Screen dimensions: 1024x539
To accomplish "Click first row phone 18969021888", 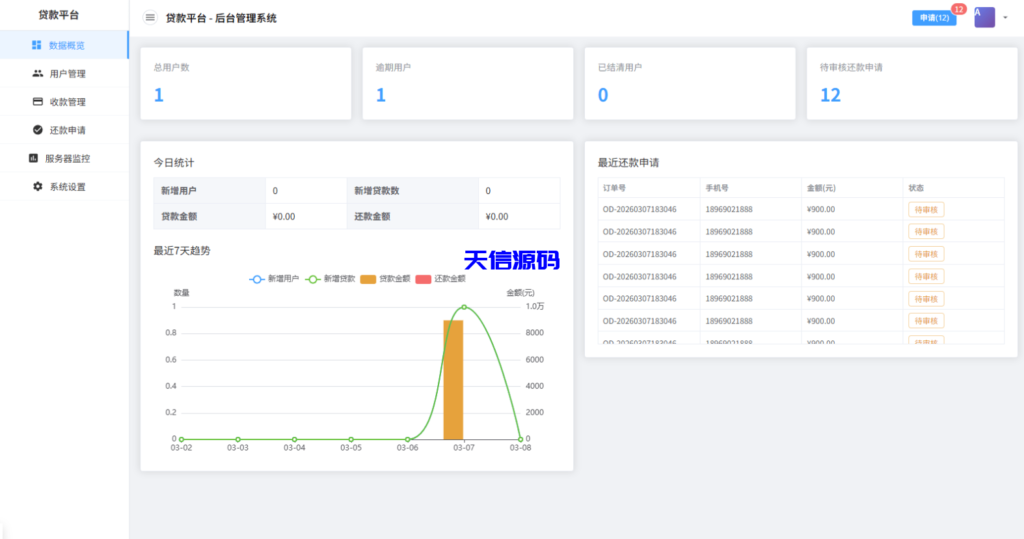I will tap(729, 210).
